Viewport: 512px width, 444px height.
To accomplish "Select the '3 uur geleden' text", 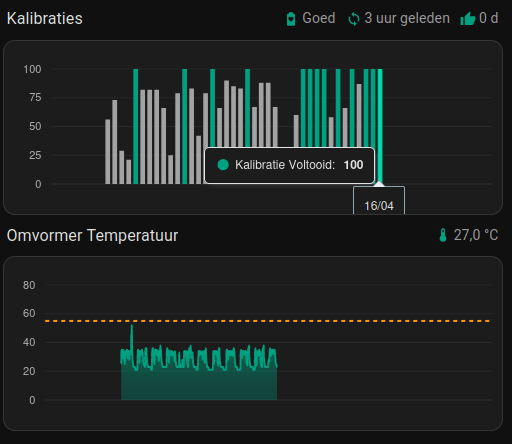I will 407,18.
